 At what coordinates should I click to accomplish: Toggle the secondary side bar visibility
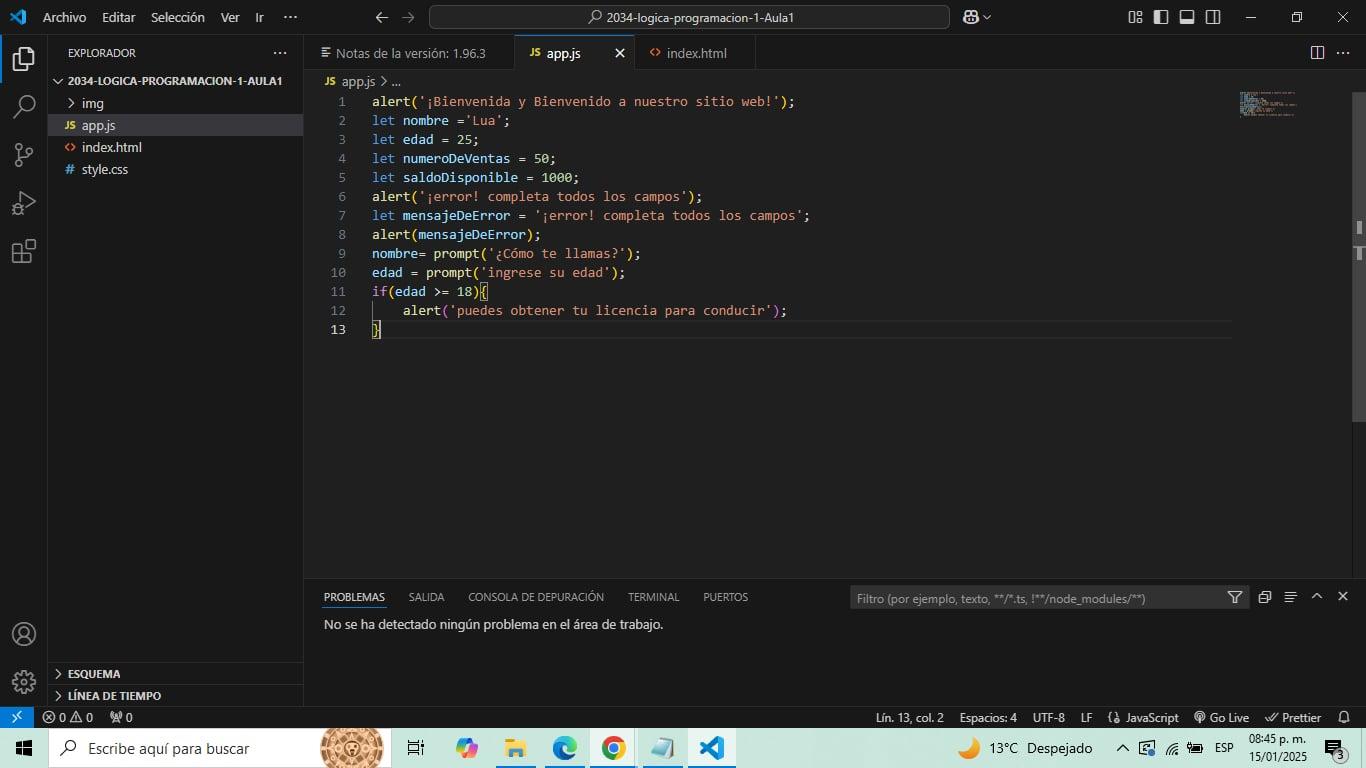(1213, 17)
